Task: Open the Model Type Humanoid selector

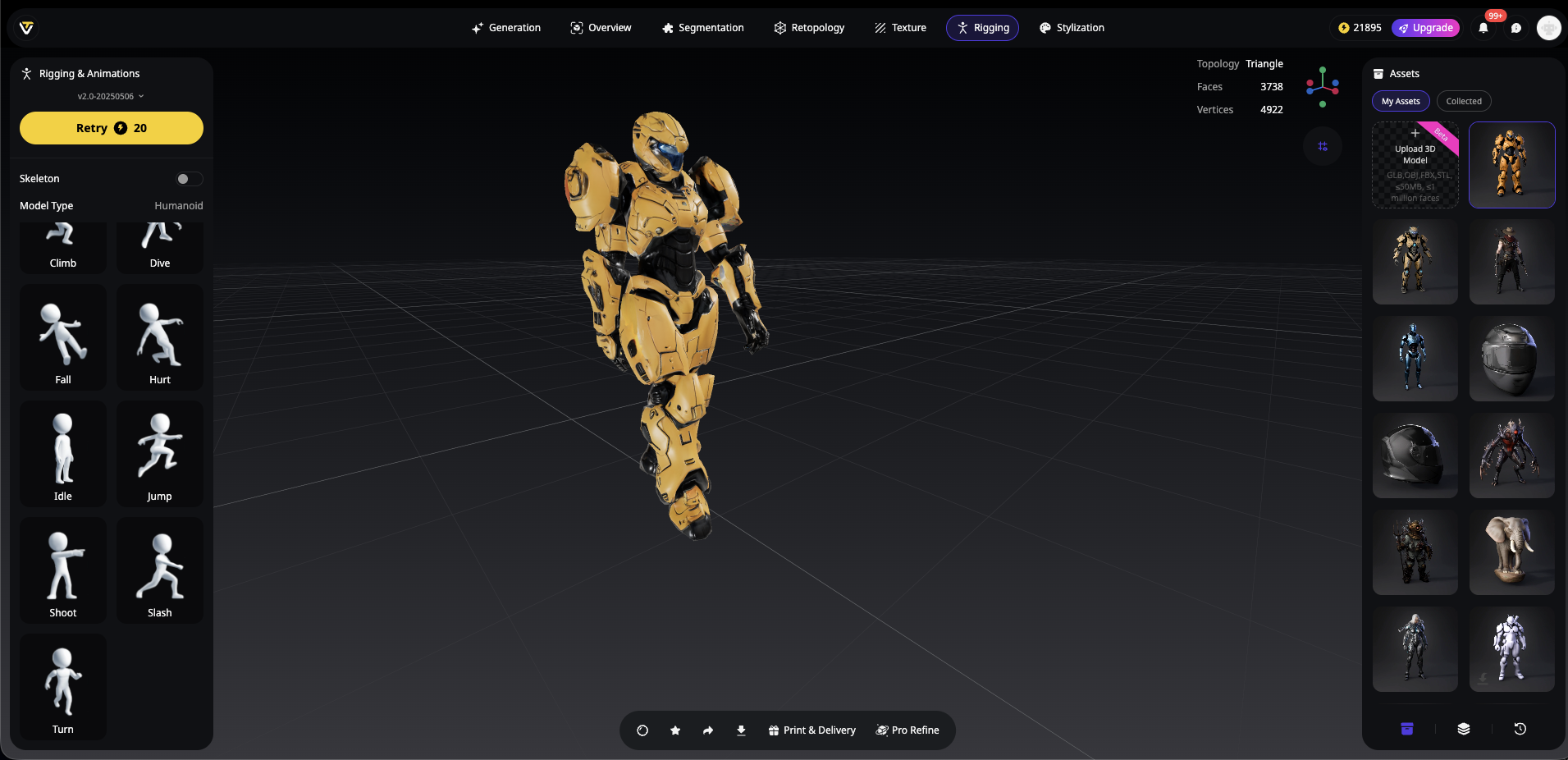Action: 178,206
